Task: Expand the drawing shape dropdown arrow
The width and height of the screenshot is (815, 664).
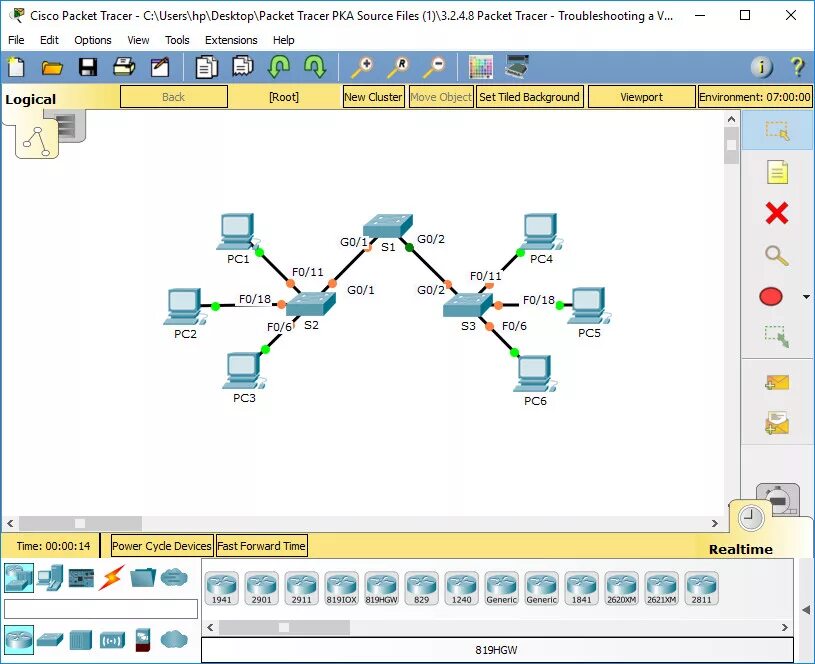Action: [x=806, y=297]
